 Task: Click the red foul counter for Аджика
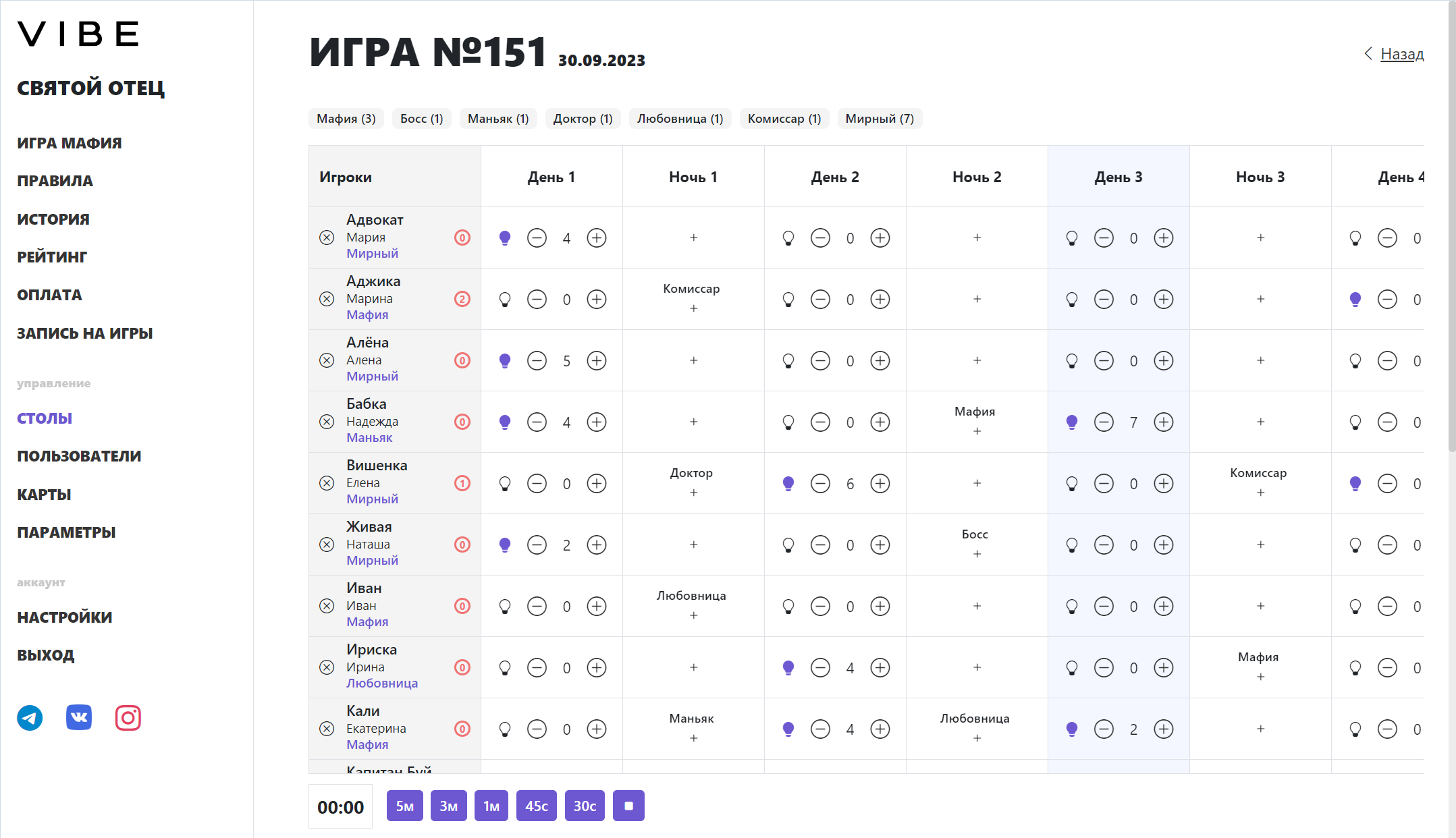pyautogui.click(x=462, y=299)
